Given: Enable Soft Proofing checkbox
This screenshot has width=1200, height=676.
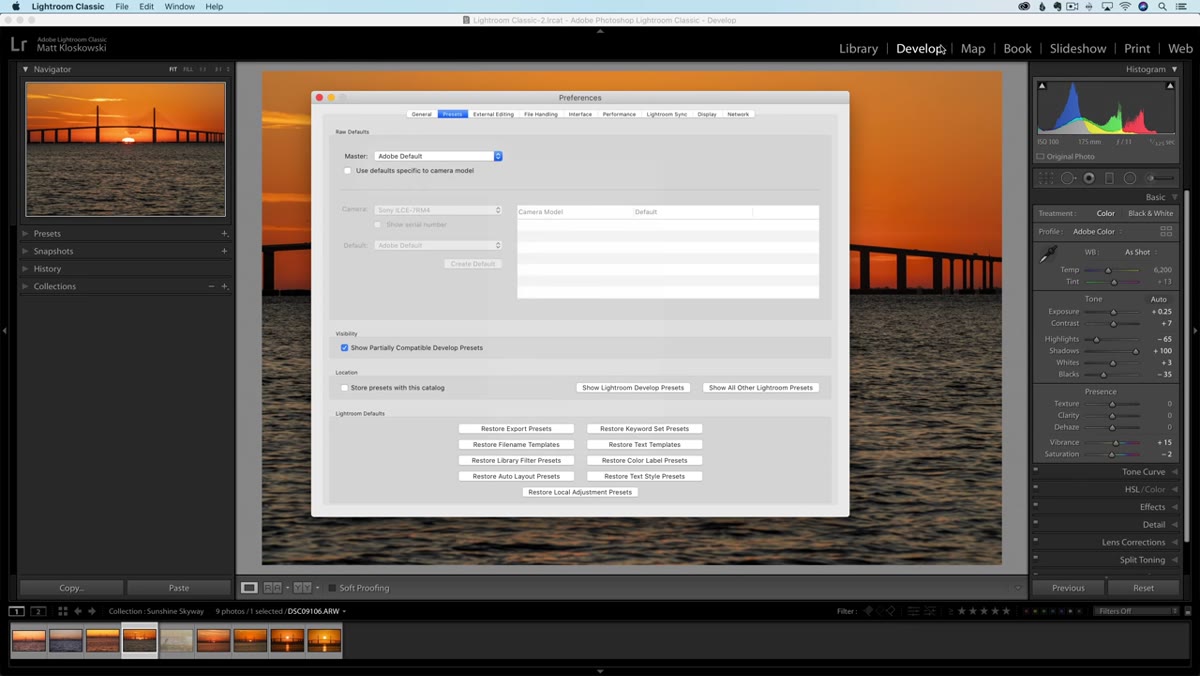Looking at the screenshot, I should [332, 588].
